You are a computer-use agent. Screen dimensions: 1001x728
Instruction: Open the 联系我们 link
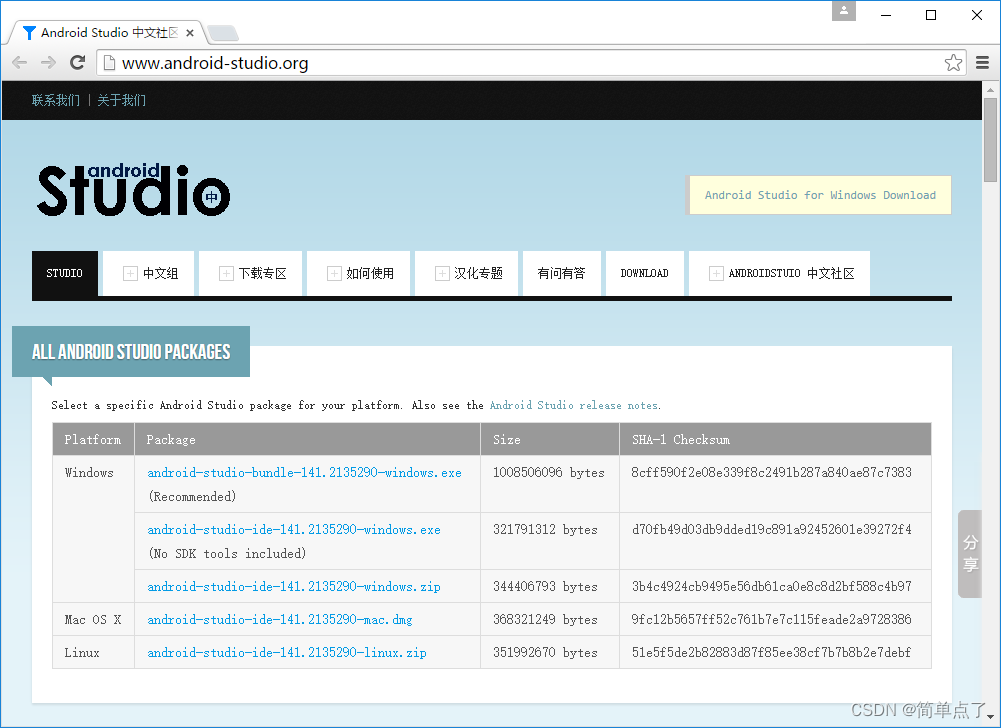point(56,100)
